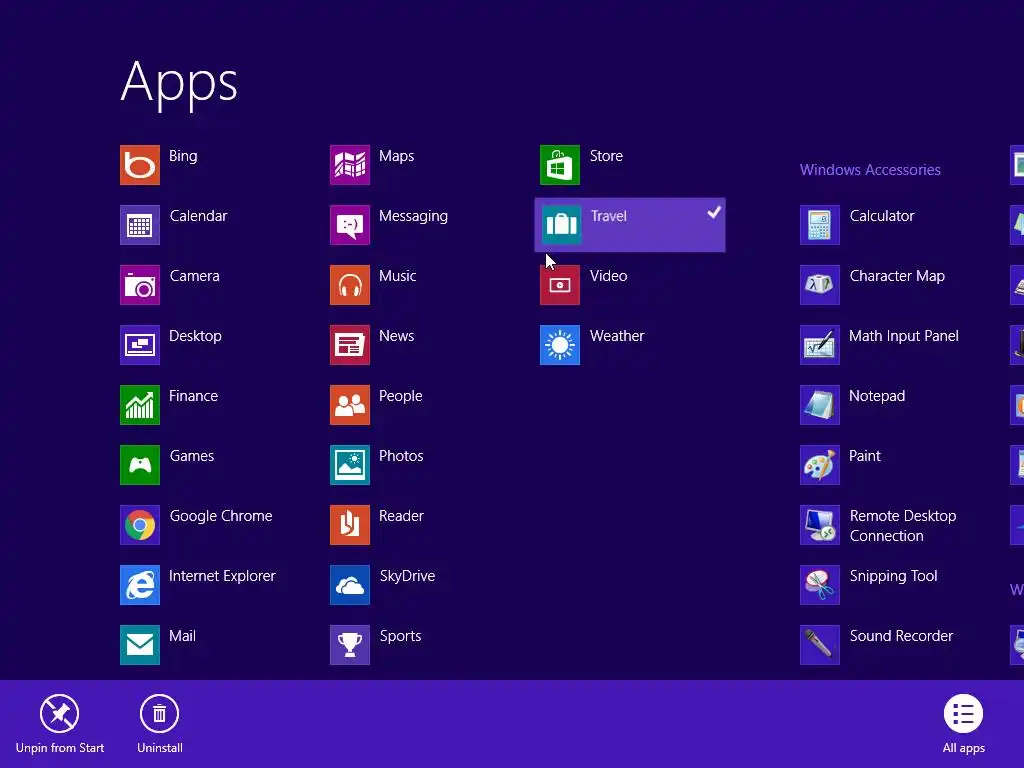1024x768 pixels.
Task: Launch the Snipping Tool icon
Action: click(x=820, y=585)
